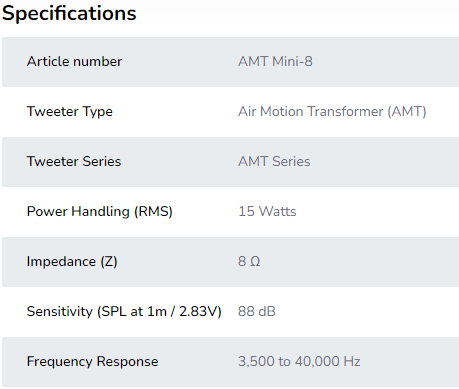The width and height of the screenshot is (459, 389).
Task: Select the Tweeter Series label
Action: 74,161
